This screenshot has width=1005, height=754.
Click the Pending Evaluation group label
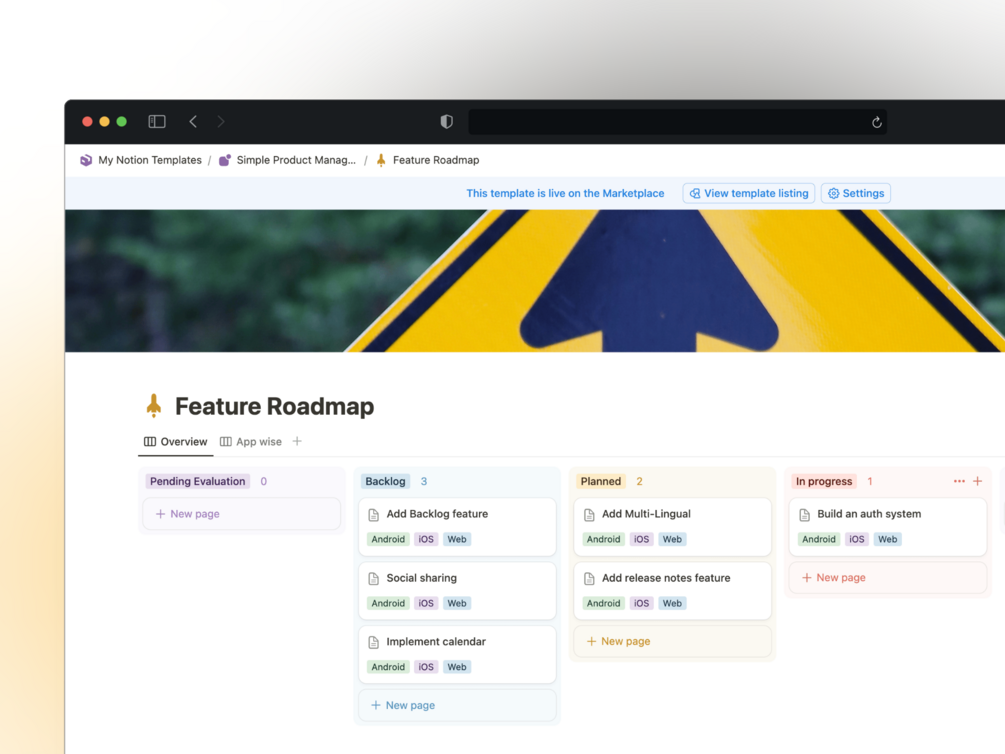point(197,482)
